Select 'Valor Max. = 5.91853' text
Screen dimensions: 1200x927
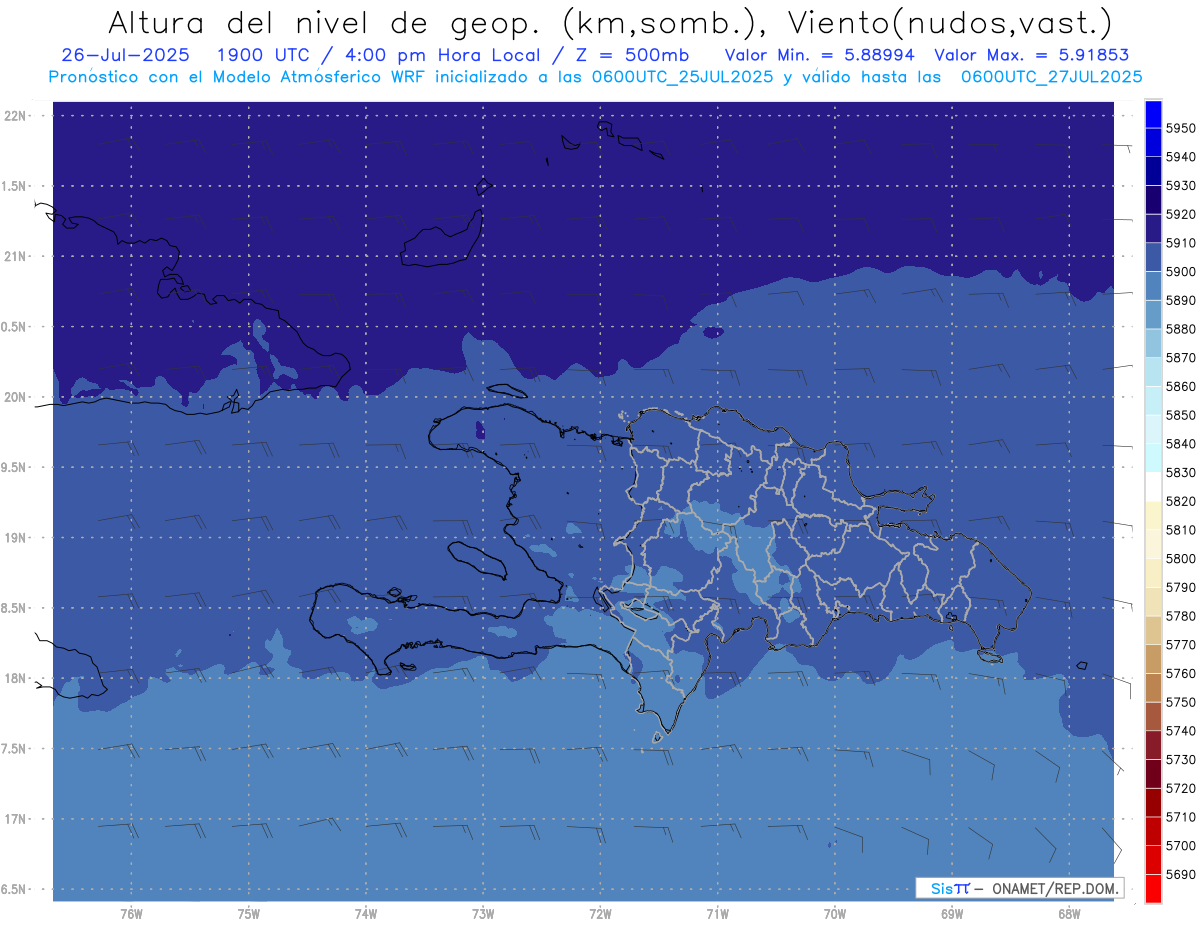pos(1032,55)
